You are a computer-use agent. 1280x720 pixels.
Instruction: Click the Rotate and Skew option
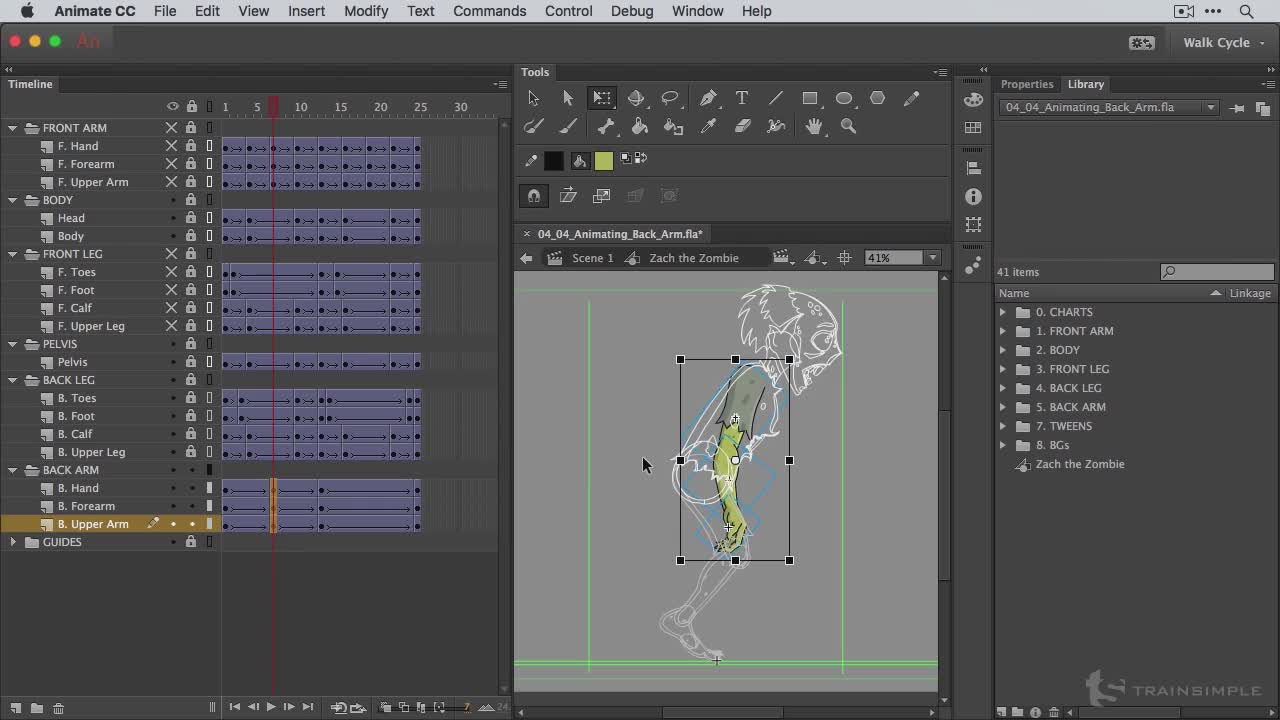(568, 196)
